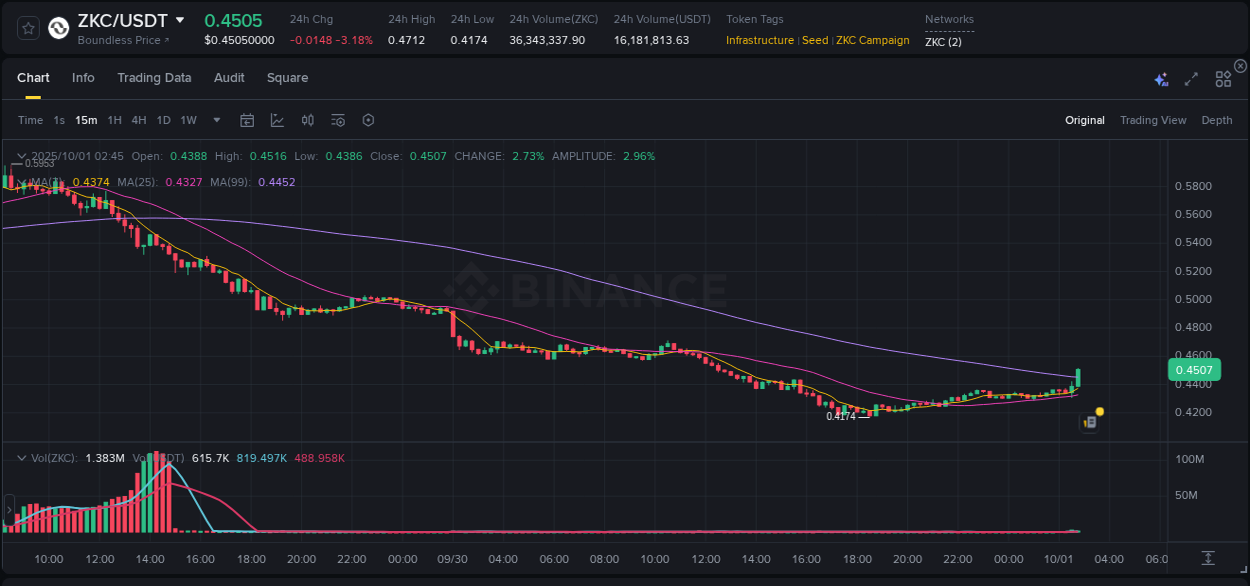Open the date range calendar icon
Viewport: 1250px width, 586px height.
(247, 120)
